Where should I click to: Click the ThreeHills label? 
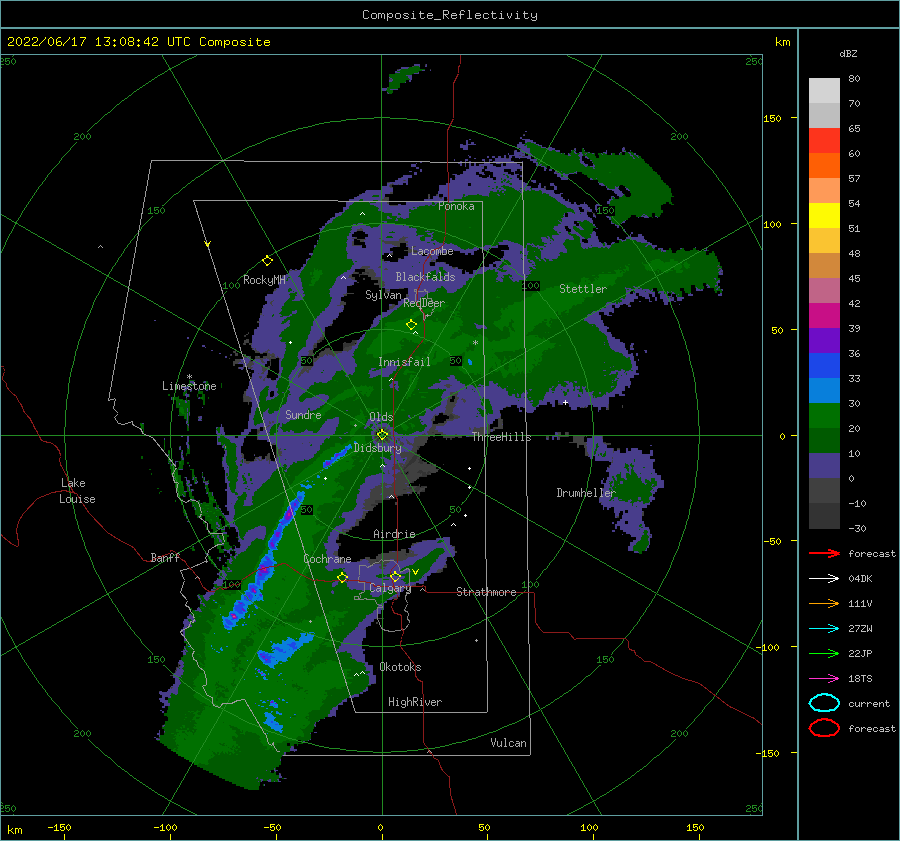tap(501, 437)
